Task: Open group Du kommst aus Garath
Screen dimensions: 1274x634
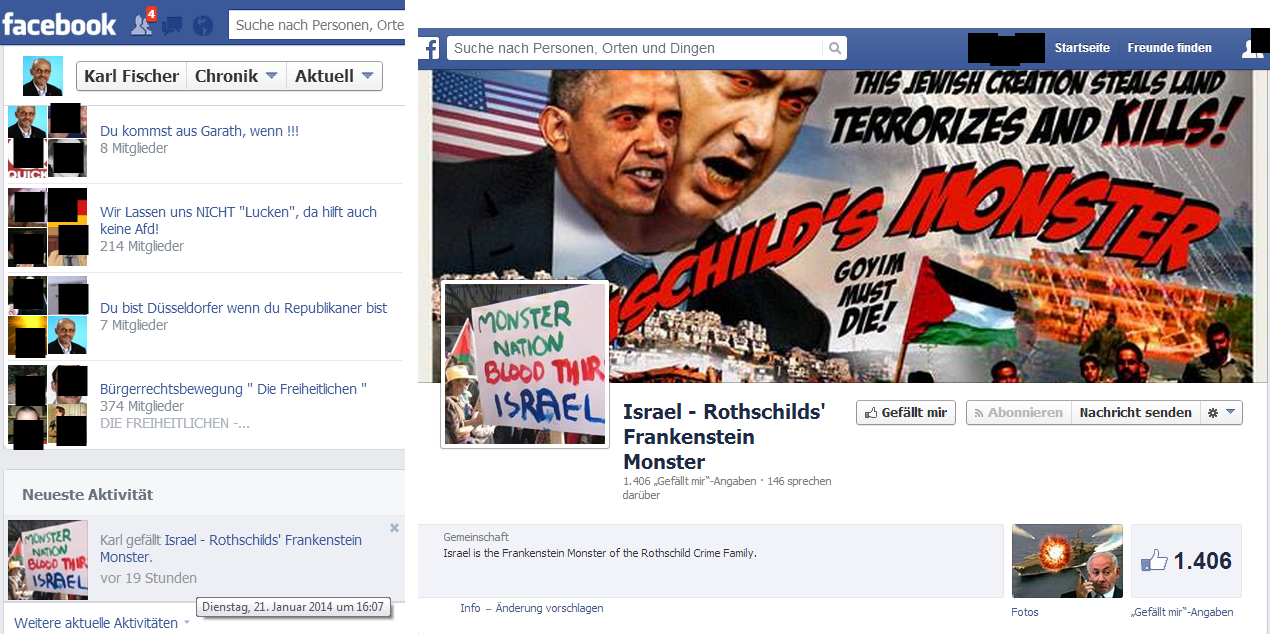Action: pos(199,131)
